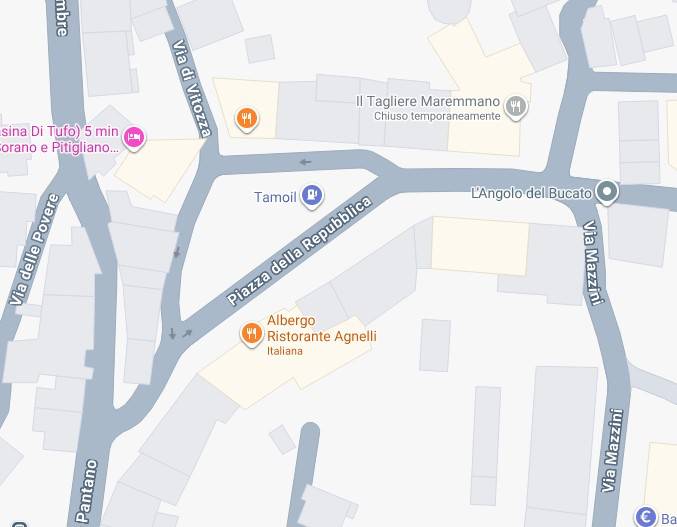Screen dimensions: 677x527
Task: Click the Tamoil gas station pin
Action: [x=312, y=196]
